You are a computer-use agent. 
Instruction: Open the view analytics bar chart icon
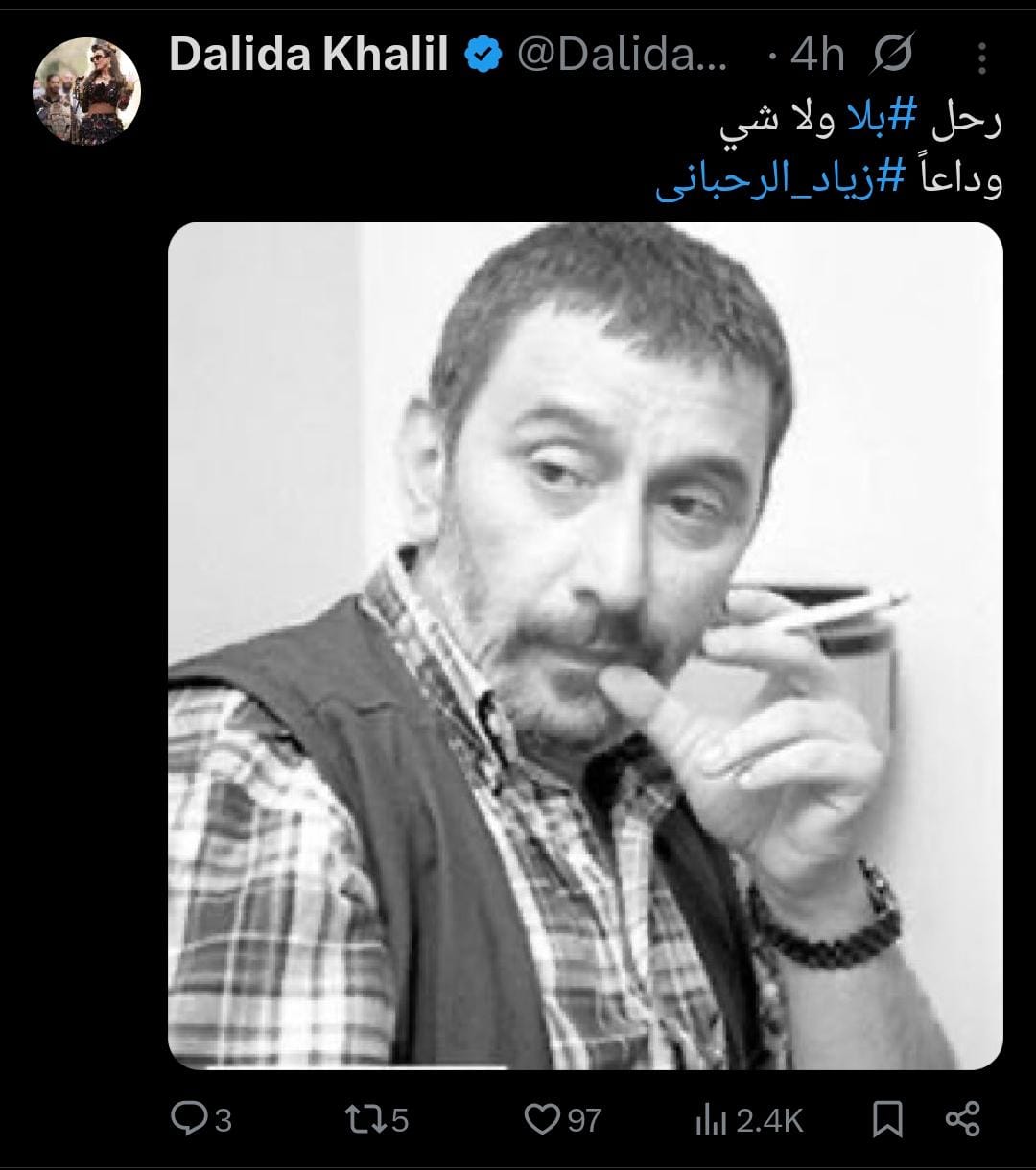pos(708,1119)
